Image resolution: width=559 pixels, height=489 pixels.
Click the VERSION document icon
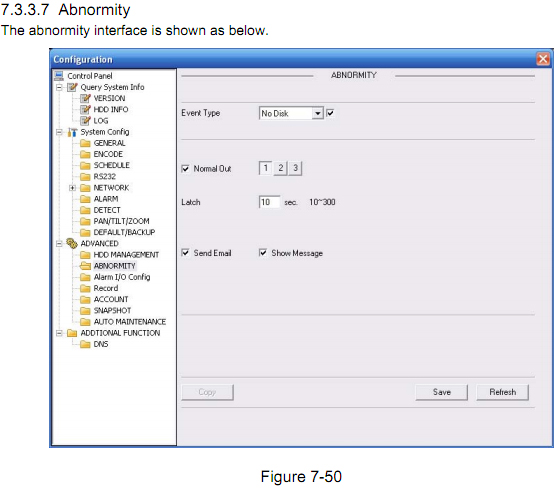[85, 98]
